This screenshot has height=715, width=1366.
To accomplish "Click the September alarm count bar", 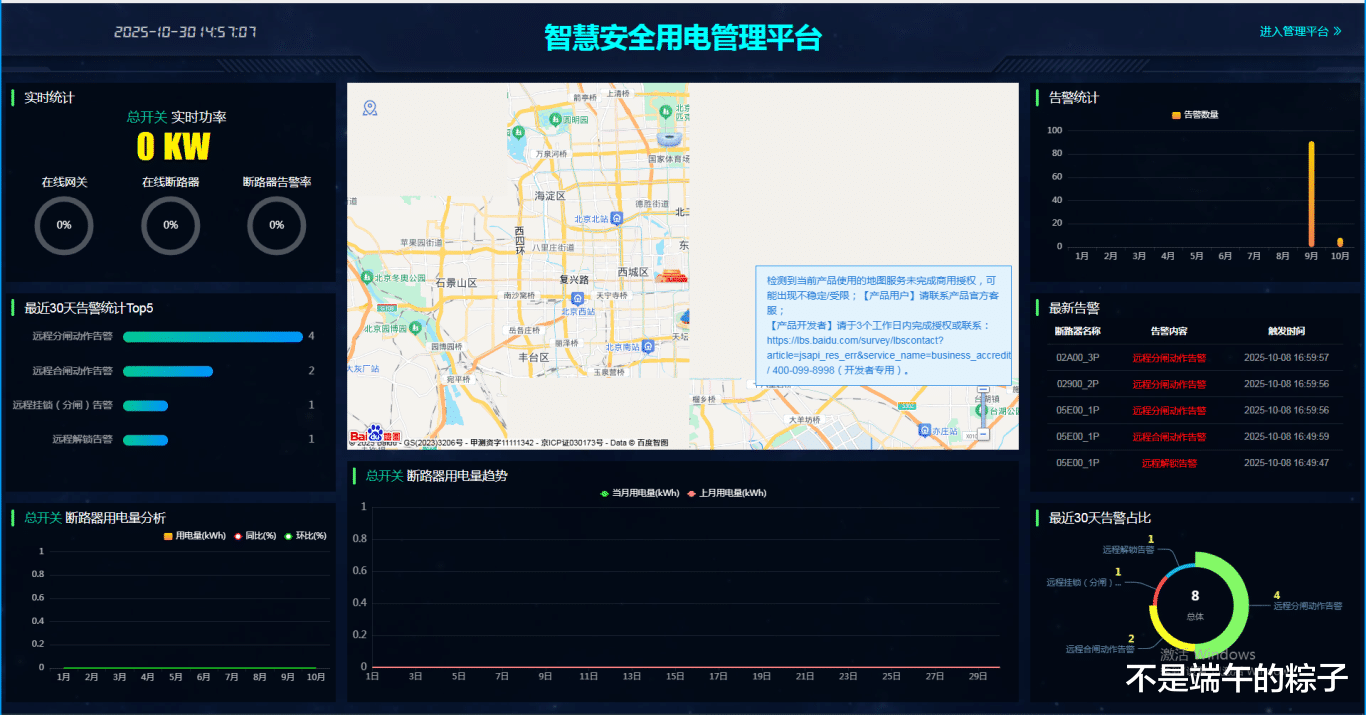I will point(1311,194).
